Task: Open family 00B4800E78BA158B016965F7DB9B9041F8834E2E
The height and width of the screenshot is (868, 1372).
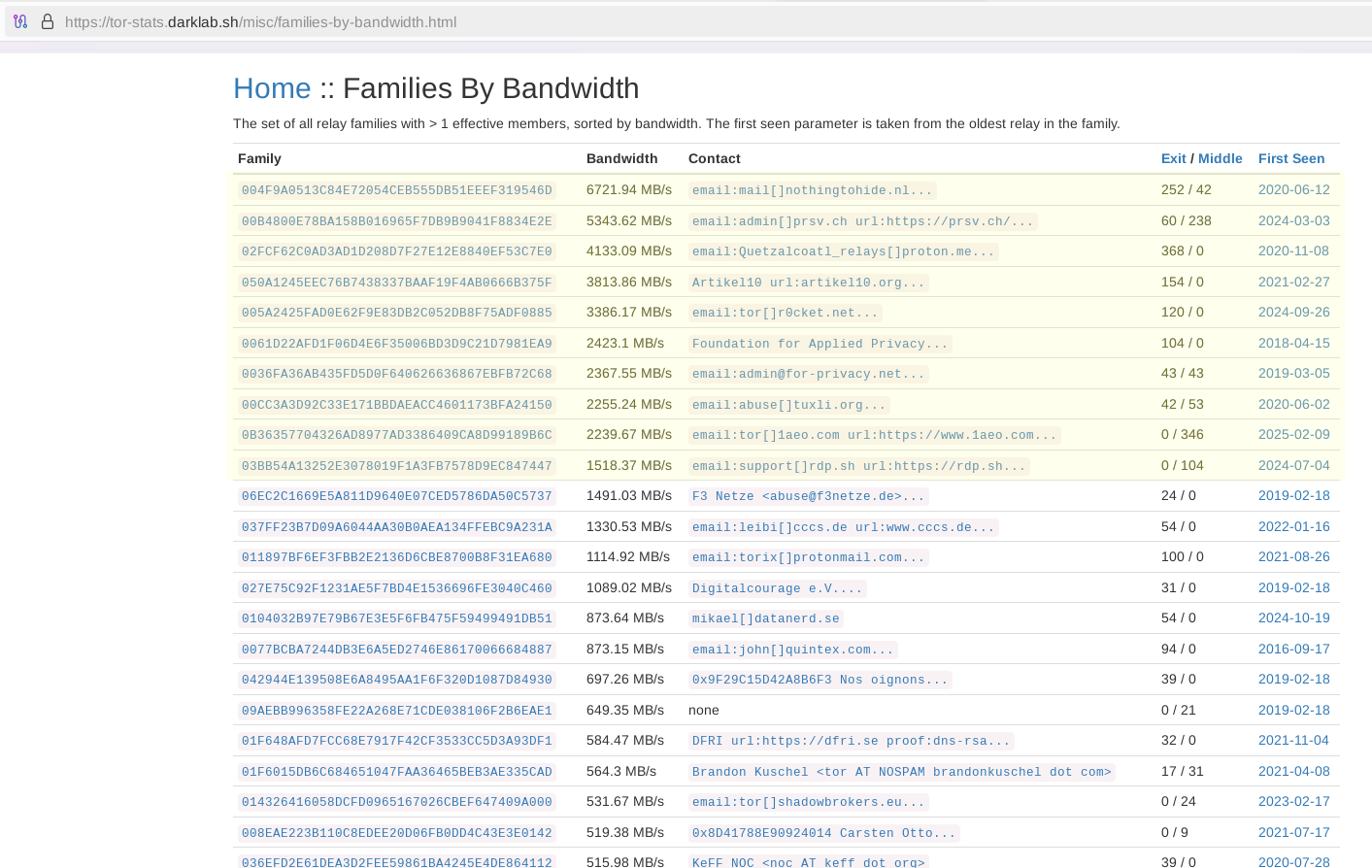Action: point(397,221)
